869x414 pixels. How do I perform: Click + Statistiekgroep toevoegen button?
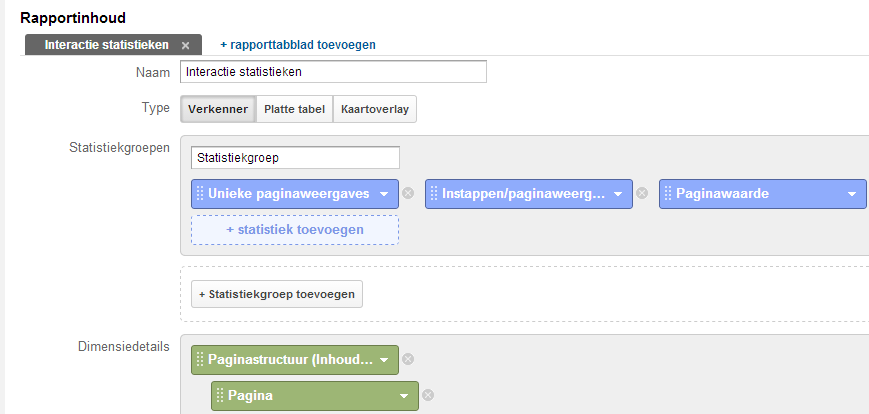(277, 294)
